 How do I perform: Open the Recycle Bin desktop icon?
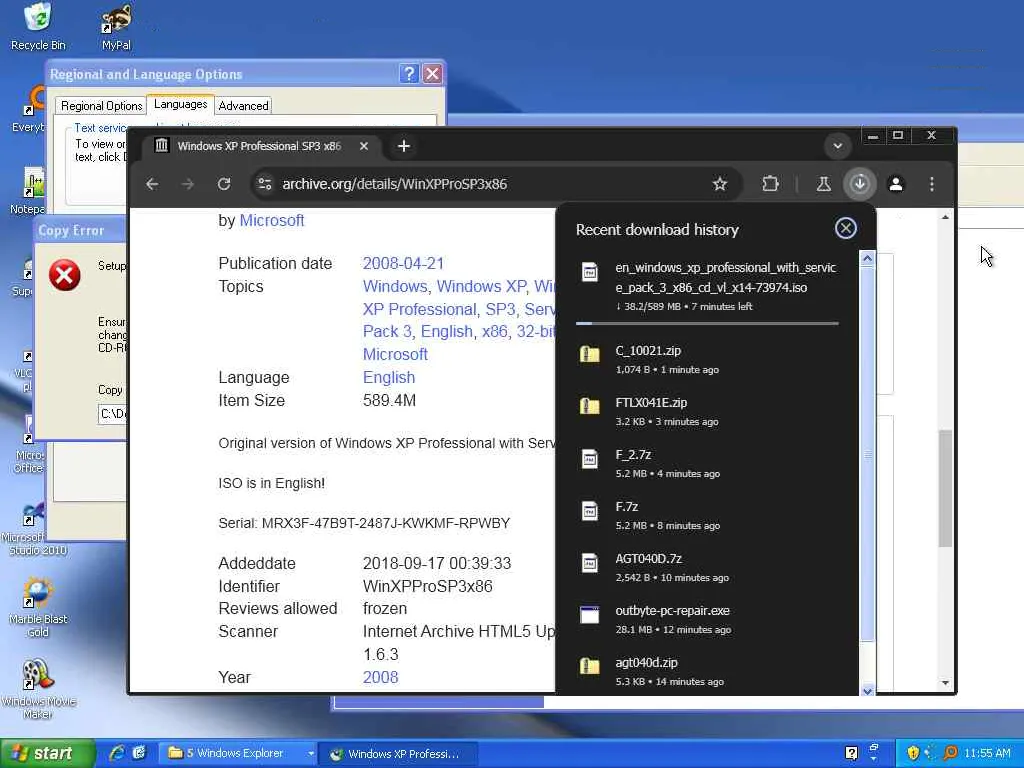point(38,26)
